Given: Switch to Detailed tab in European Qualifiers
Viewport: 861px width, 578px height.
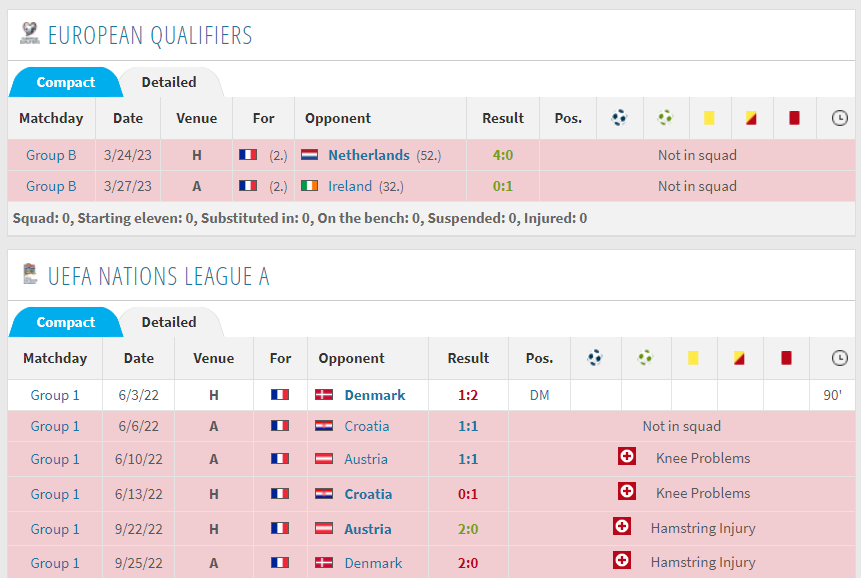Looking at the screenshot, I should tap(169, 82).
